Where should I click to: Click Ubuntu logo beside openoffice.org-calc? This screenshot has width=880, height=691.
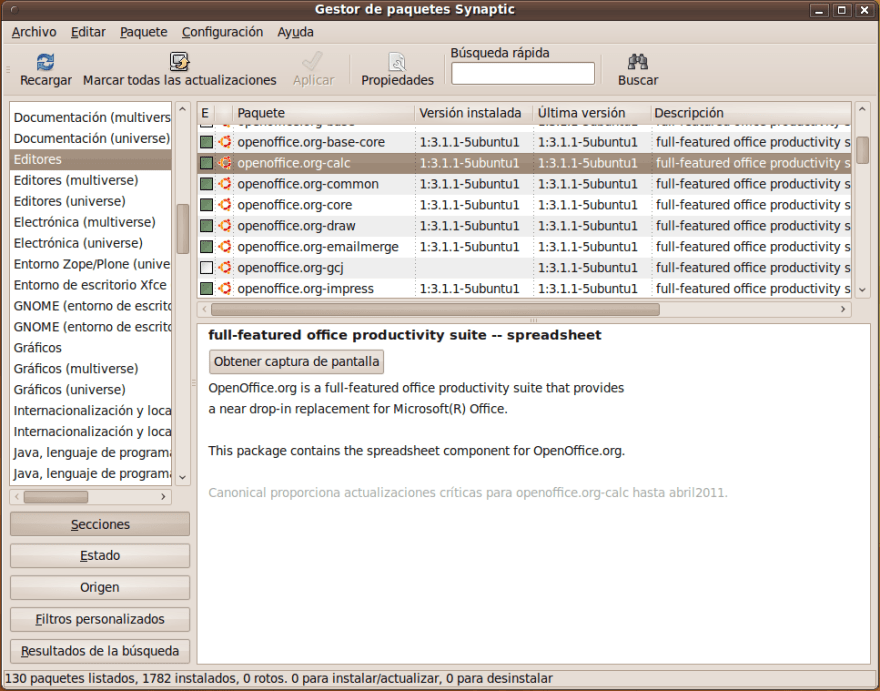click(x=224, y=163)
